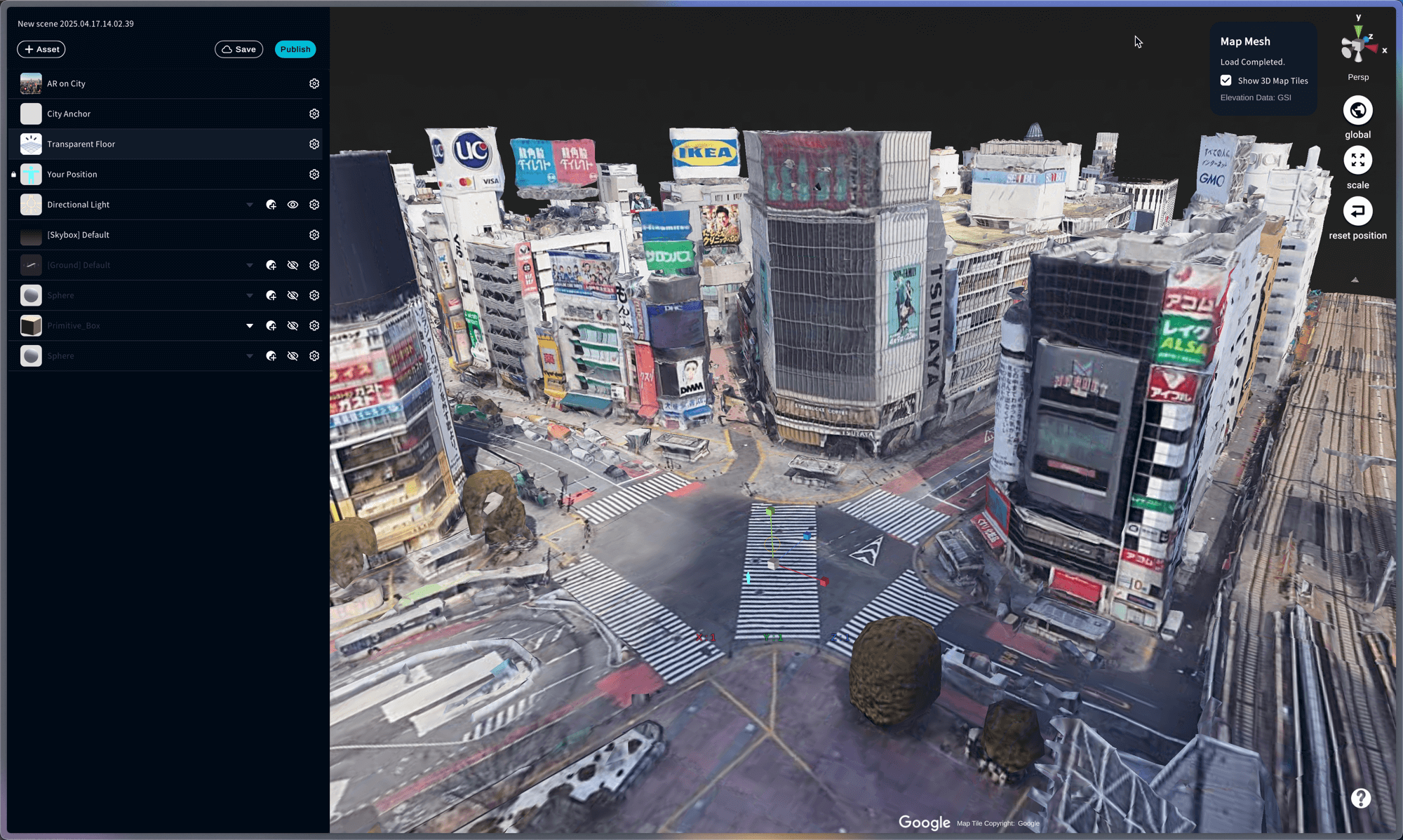Screen dimensions: 1403x840
Task: Uncheck Show 3D Map Tiles checkbox
Action: (x=1226, y=81)
